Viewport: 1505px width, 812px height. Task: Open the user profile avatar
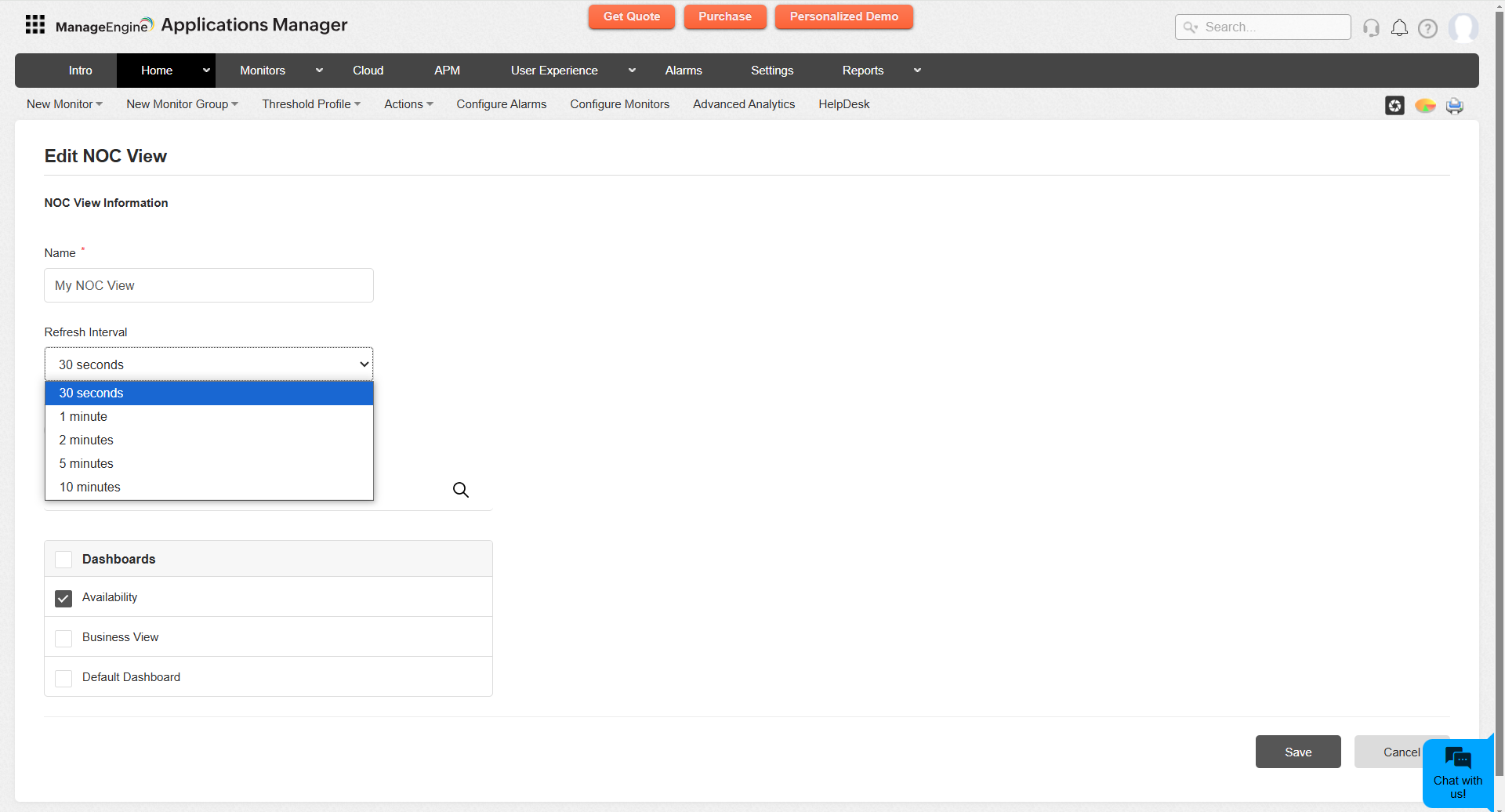pyautogui.click(x=1464, y=27)
